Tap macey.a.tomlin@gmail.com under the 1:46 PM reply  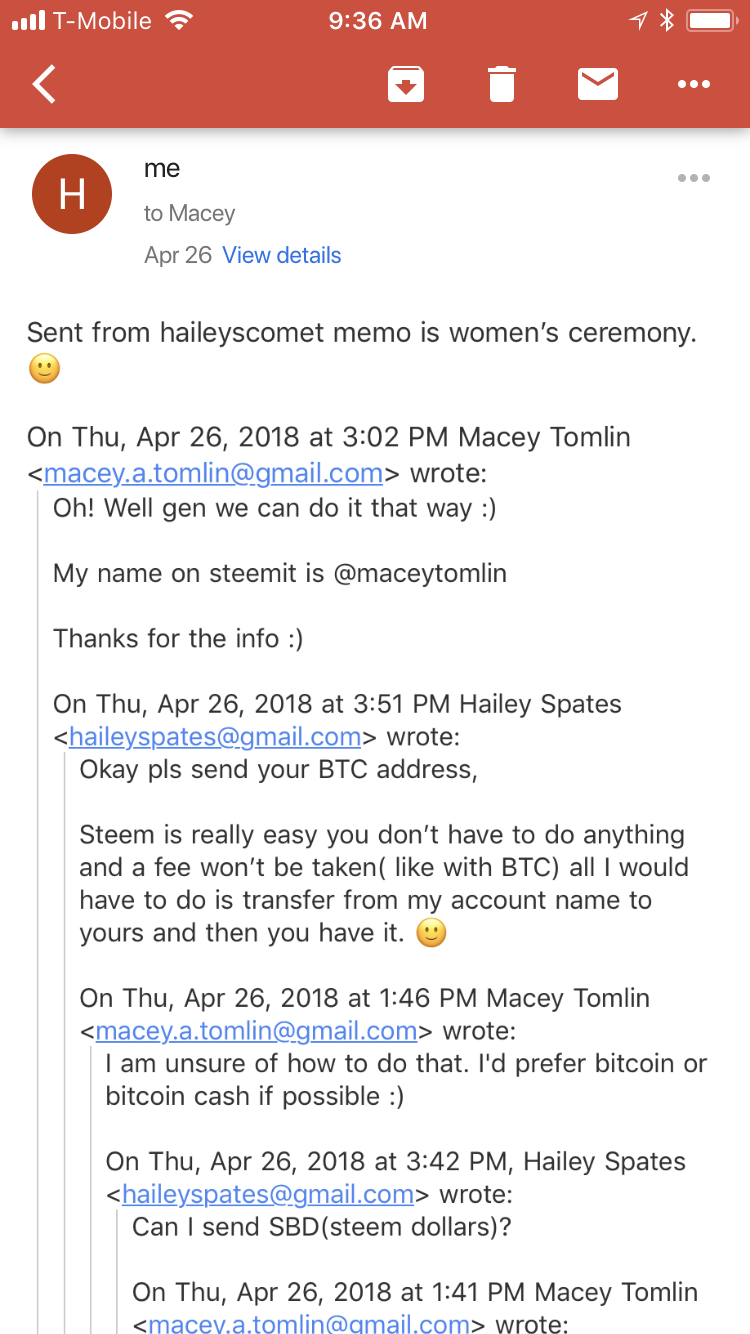256,1030
